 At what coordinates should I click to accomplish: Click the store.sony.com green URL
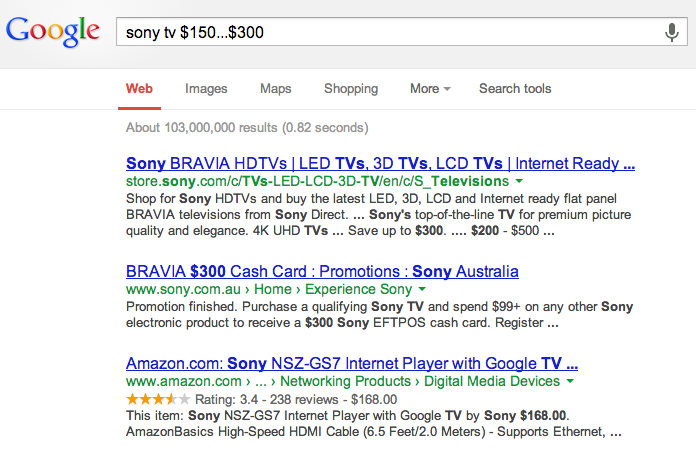point(317,181)
